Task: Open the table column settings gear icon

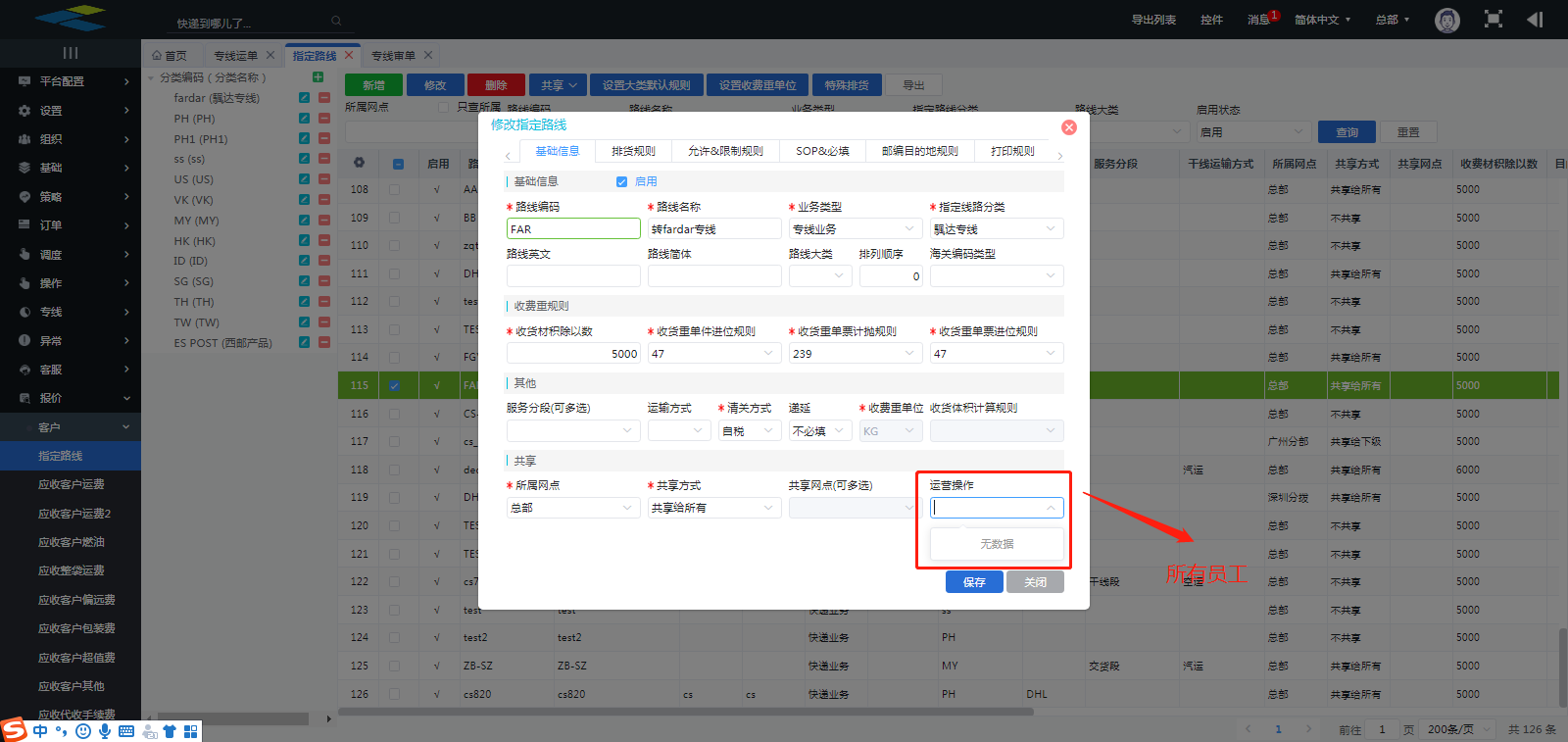Action: pyautogui.click(x=359, y=164)
